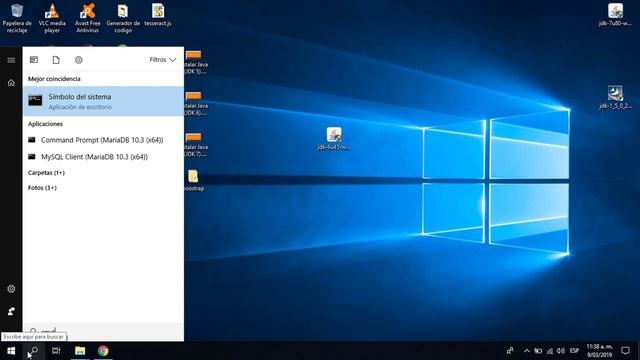Open the volume speaker tray icon
Screen dimensions: 640x360
click(x=561, y=351)
